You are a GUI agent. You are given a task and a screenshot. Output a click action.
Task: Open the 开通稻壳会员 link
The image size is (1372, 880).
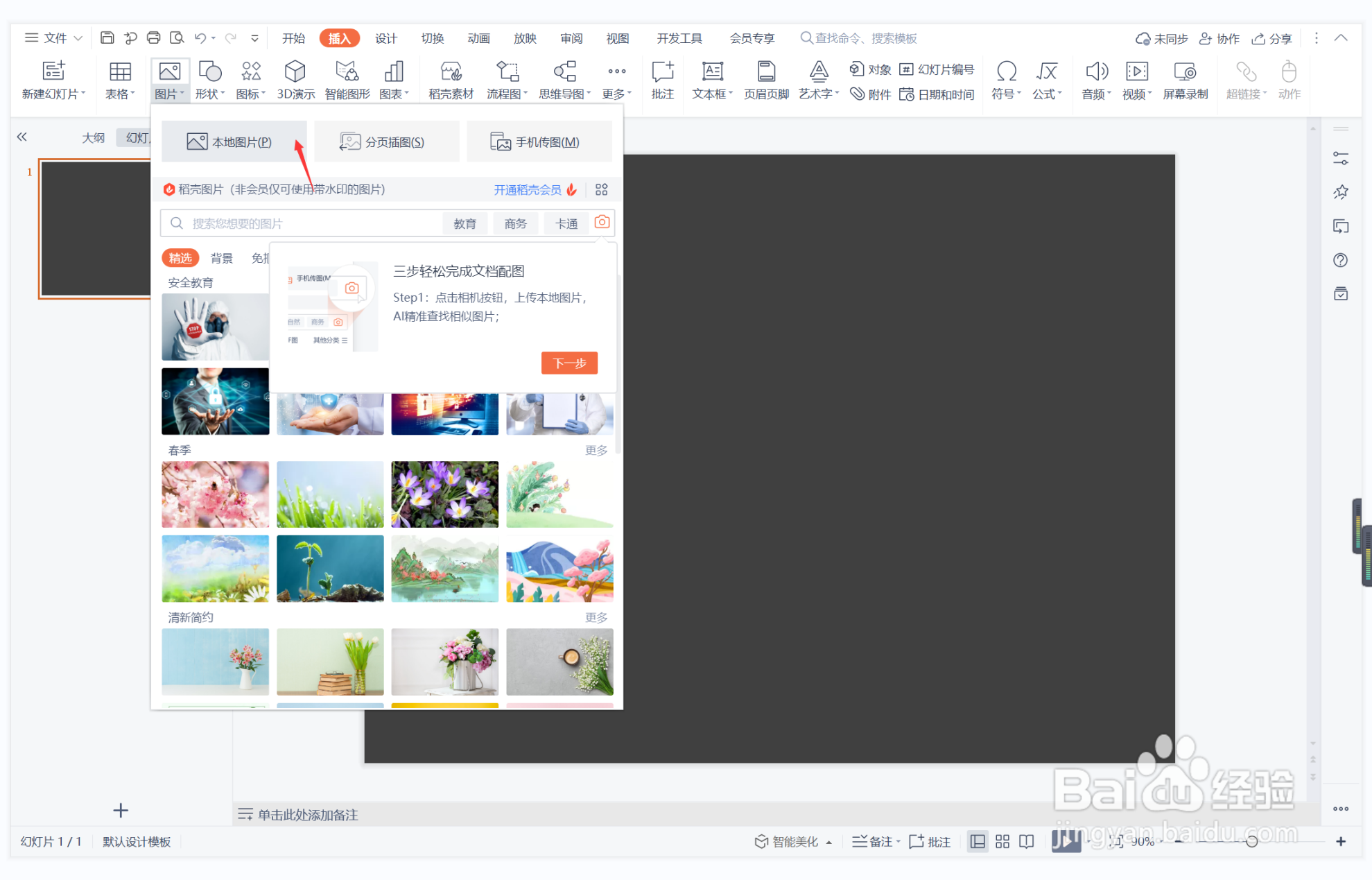tap(528, 189)
